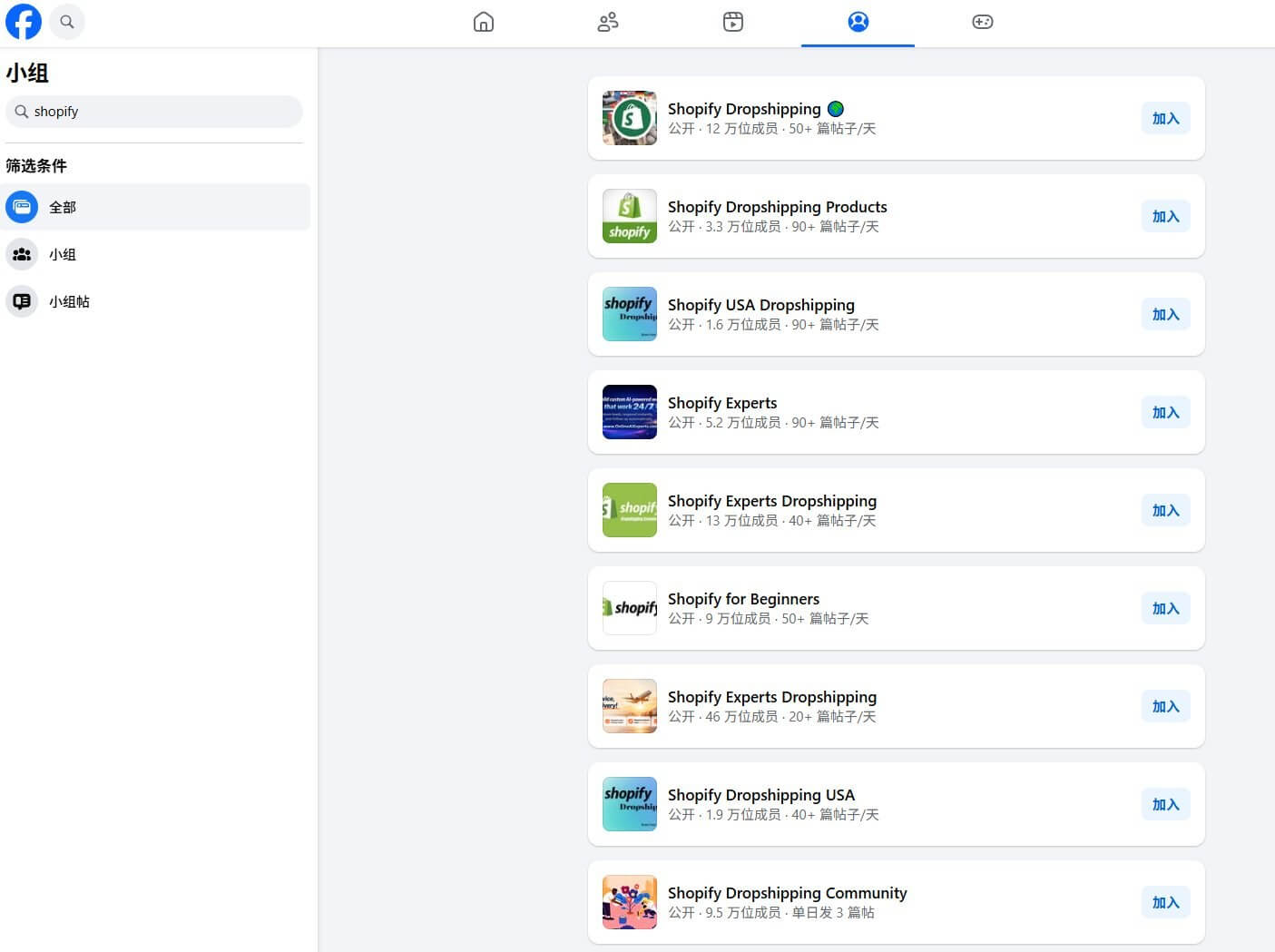This screenshot has height=952, width=1275.
Task: Click the group search box containing shopify
Action: tap(154, 112)
